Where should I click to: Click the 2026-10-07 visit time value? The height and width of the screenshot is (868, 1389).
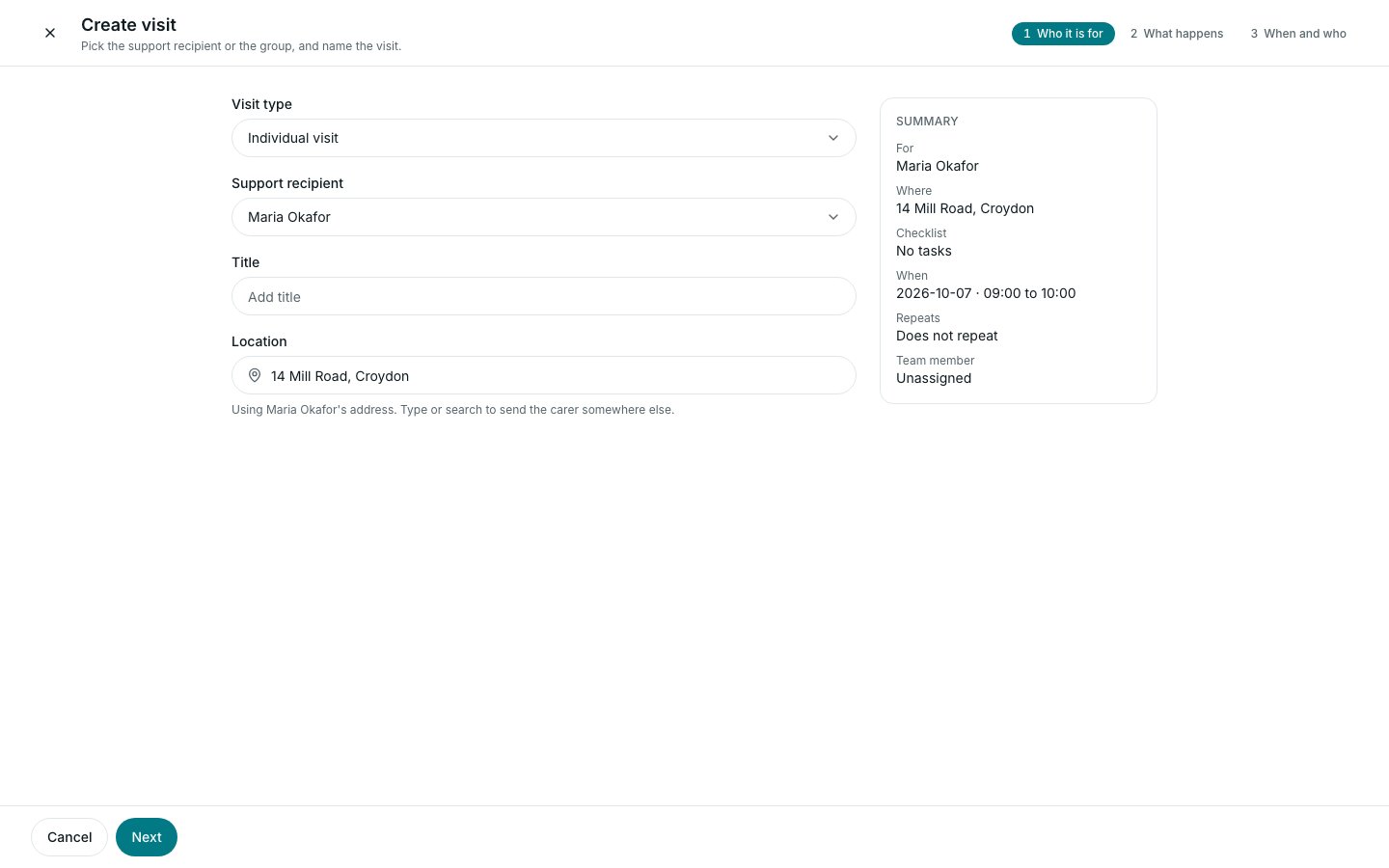(x=986, y=293)
